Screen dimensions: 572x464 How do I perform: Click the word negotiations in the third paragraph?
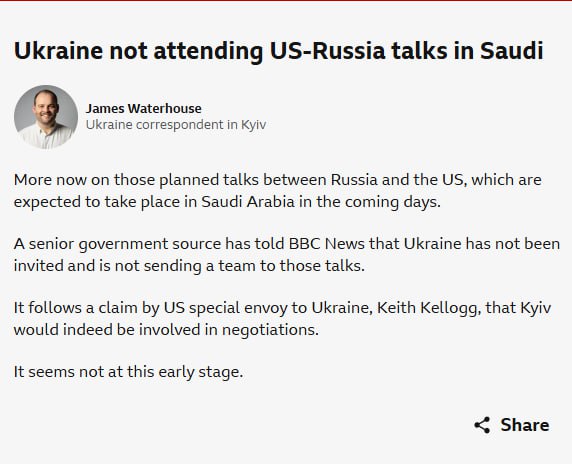[270, 330]
